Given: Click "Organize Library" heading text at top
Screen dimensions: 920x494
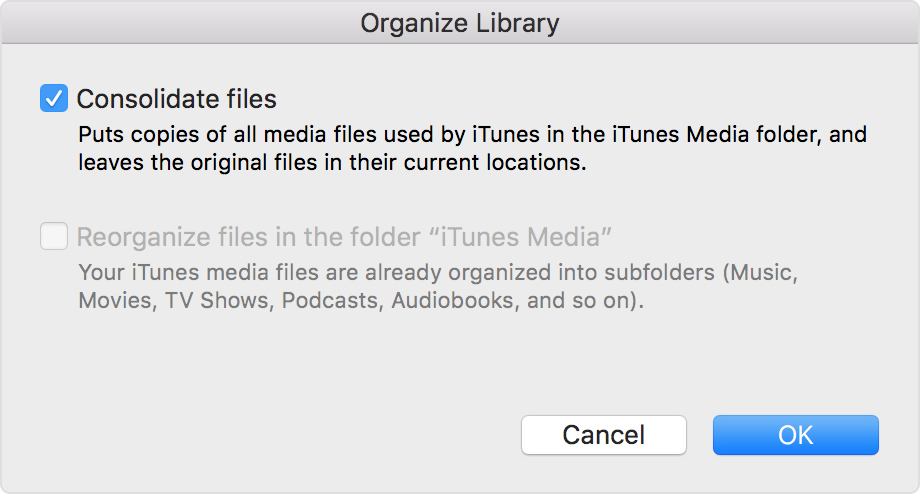Looking at the screenshot, I should pos(460,22).
